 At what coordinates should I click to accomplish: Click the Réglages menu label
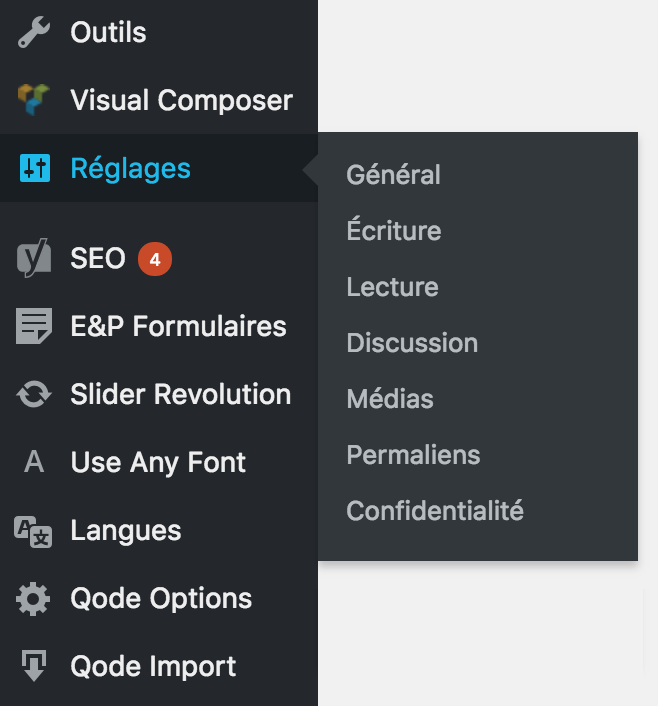(130, 168)
